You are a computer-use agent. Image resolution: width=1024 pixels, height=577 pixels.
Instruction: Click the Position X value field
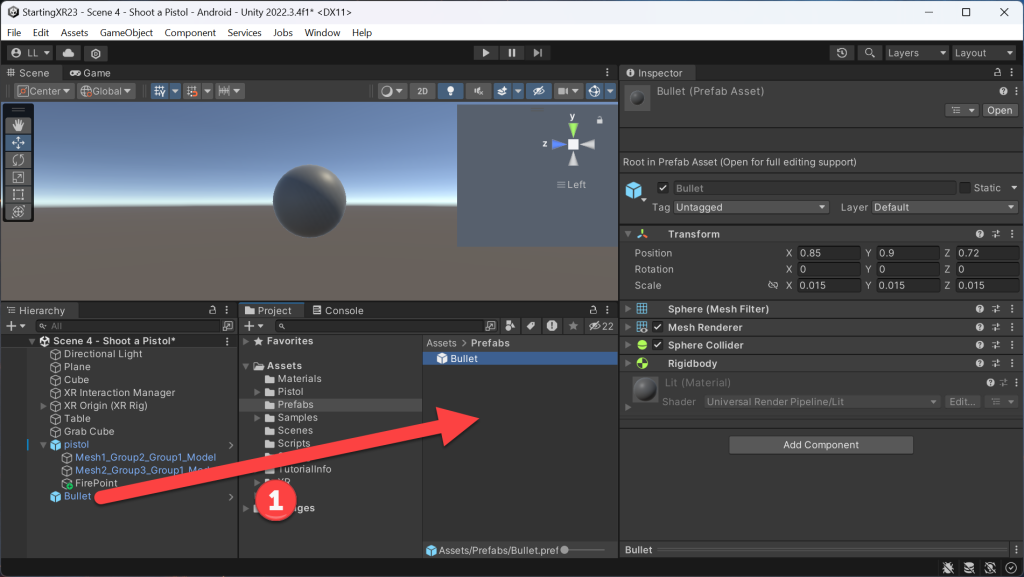pyautogui.click(x=829, y=253)
